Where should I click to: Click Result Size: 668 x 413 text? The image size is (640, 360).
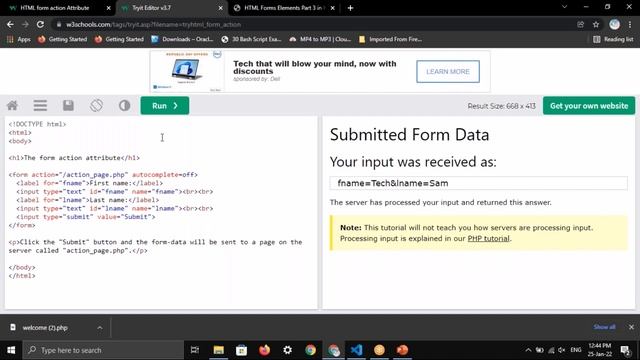tap(501, 106)
